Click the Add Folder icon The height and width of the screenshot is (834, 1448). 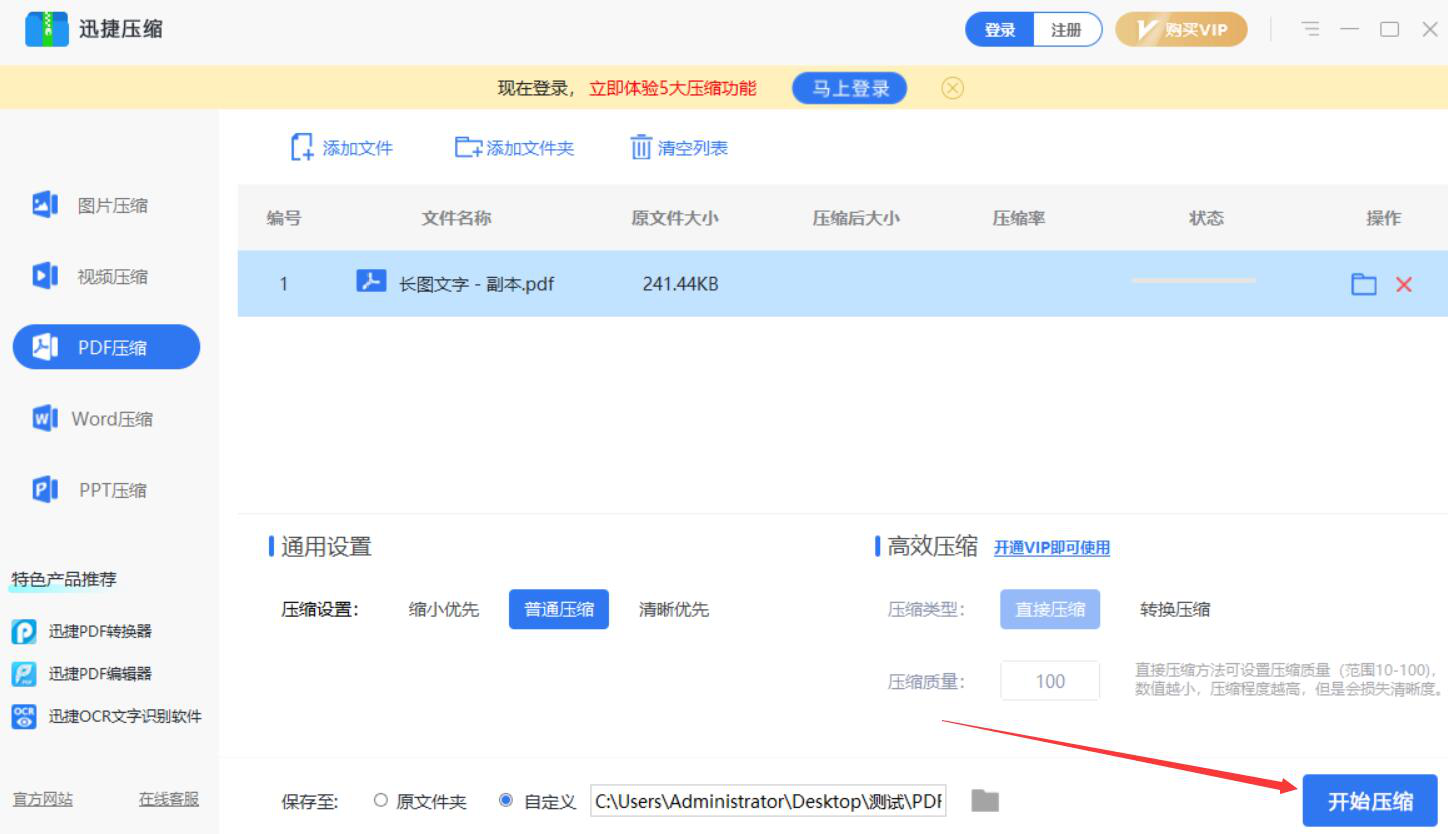[467, 148]
